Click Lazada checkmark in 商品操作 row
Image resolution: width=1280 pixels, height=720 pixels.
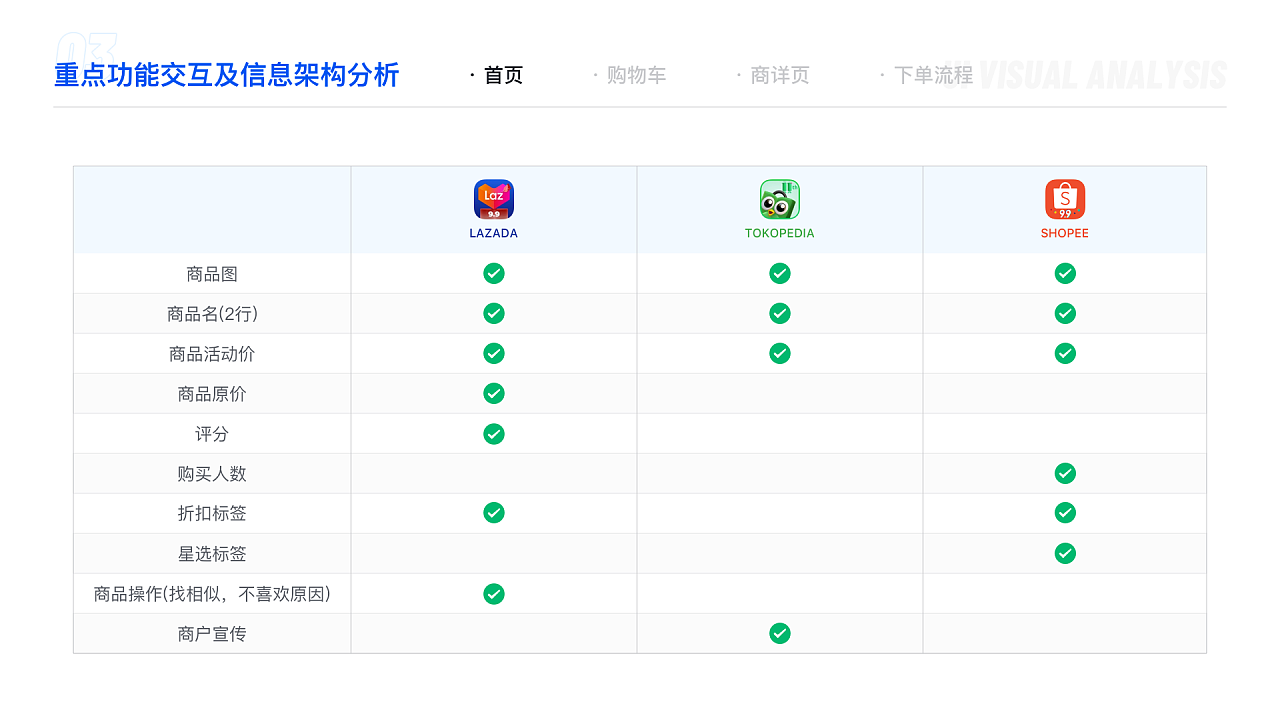[494, 593]
